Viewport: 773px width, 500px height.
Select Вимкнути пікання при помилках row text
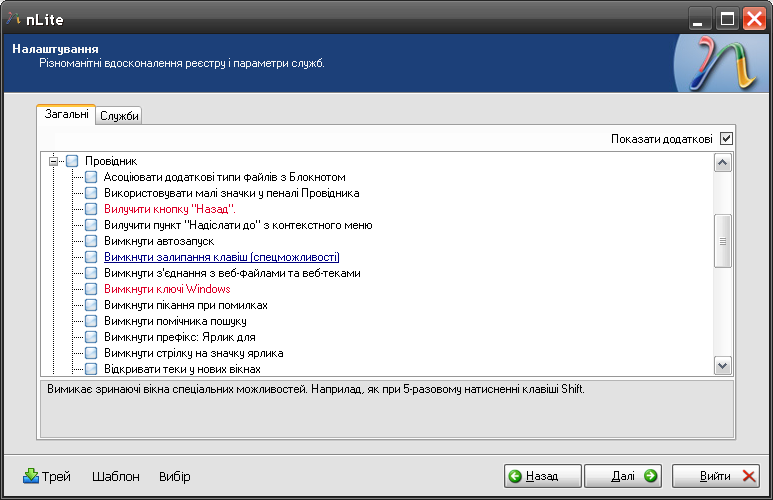[x=186, y=305]
